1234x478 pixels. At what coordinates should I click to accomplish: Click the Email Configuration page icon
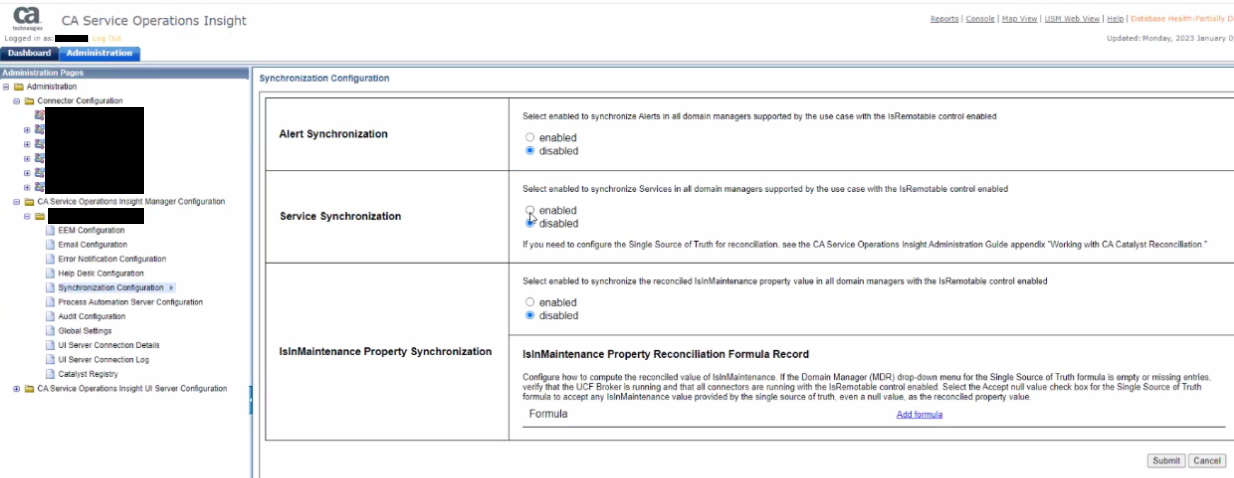coord(50,245)
